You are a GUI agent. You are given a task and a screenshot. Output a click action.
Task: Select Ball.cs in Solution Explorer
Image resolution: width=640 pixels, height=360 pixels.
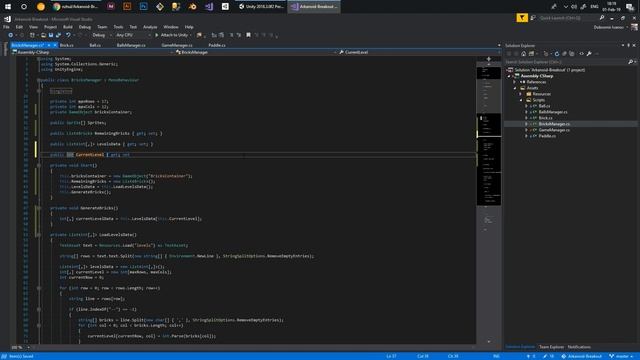pyautogui.click(x=544, y=106)
